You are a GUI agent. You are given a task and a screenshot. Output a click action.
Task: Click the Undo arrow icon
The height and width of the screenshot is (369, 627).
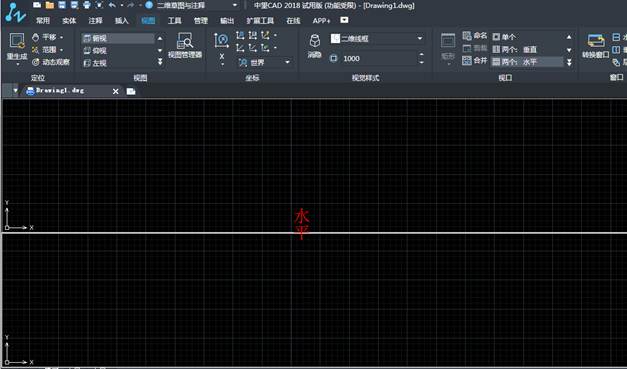[x=112, y=5]
